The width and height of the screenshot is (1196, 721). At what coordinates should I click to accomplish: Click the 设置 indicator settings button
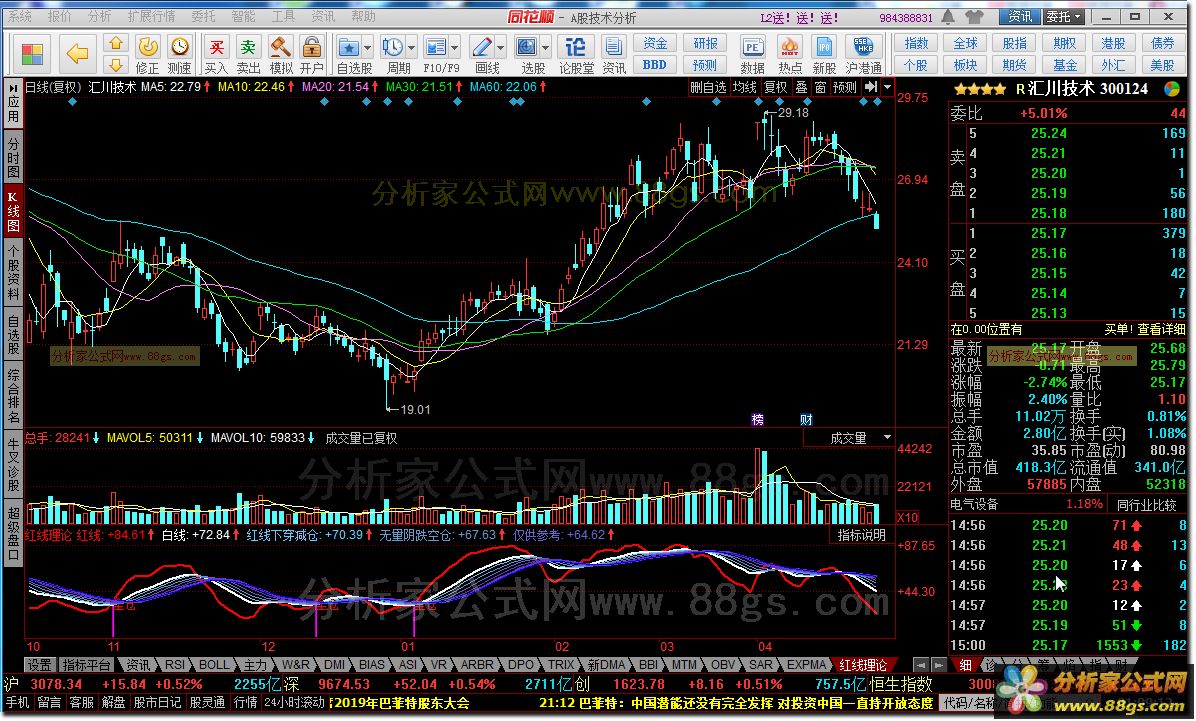pyautogui.click(x=39, y=665)
